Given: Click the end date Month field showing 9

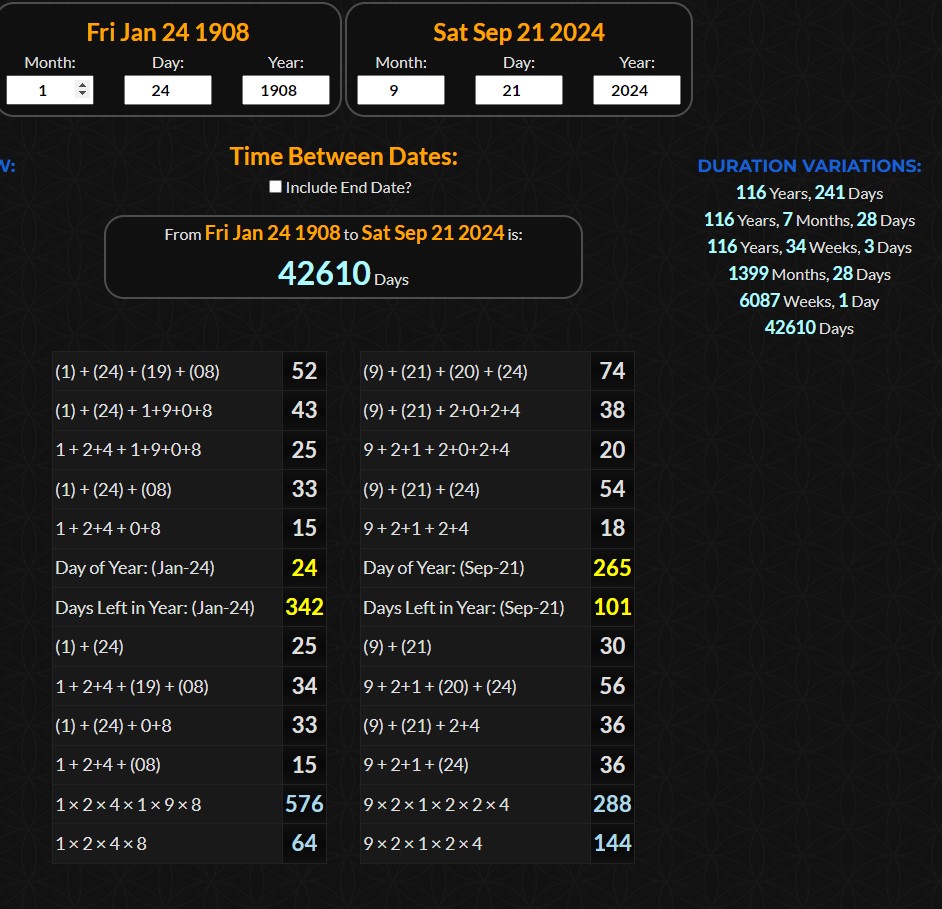Looking at the screenshot, I should tap(400, 90).
